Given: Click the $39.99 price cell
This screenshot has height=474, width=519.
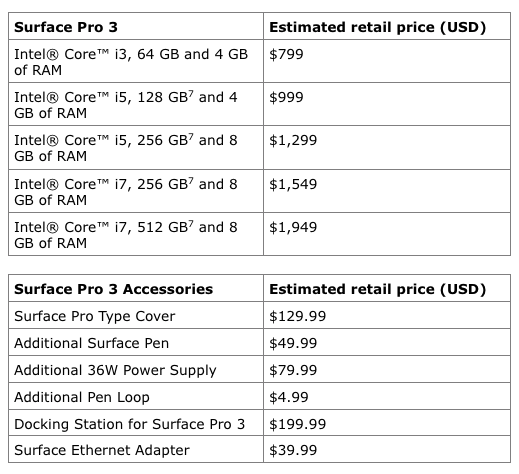Looking at the screenshot, I should 387,449.
